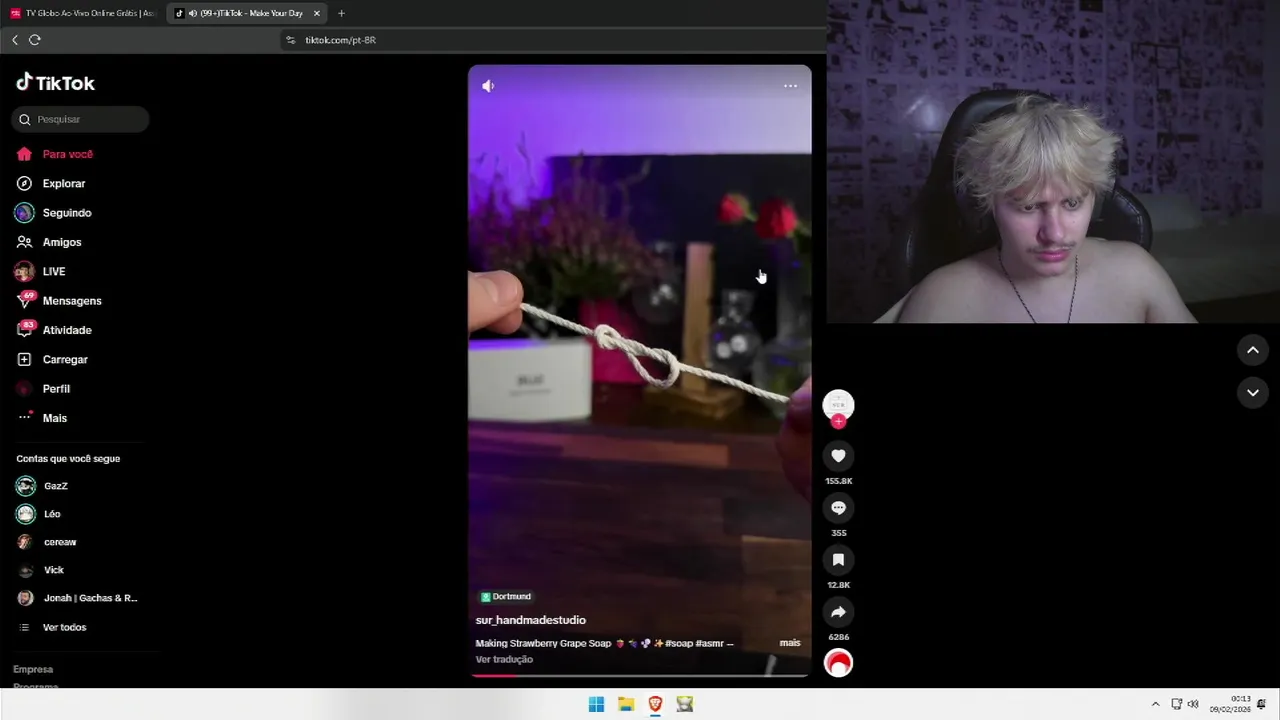This screenshot has height=720, width=1280.
Task: Show hidden system tray icons
Action: (1155, 704)
